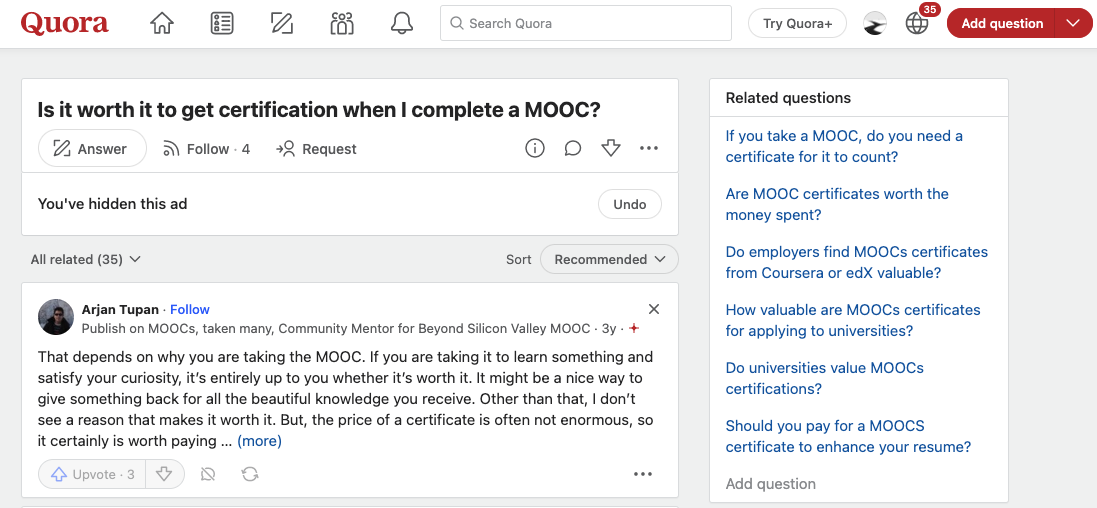Open "Do universities value MOOCs certifications?"
Screen dimensions: 1097x508
(x=824, y=378)
